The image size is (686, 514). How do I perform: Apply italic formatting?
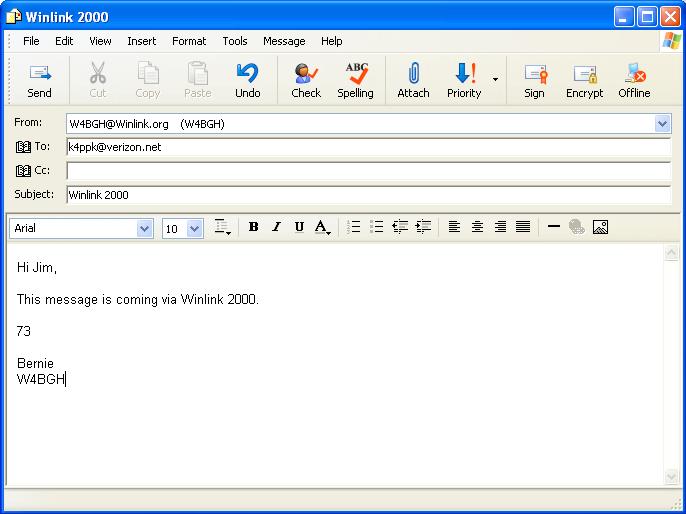click(x=276, y=227)
